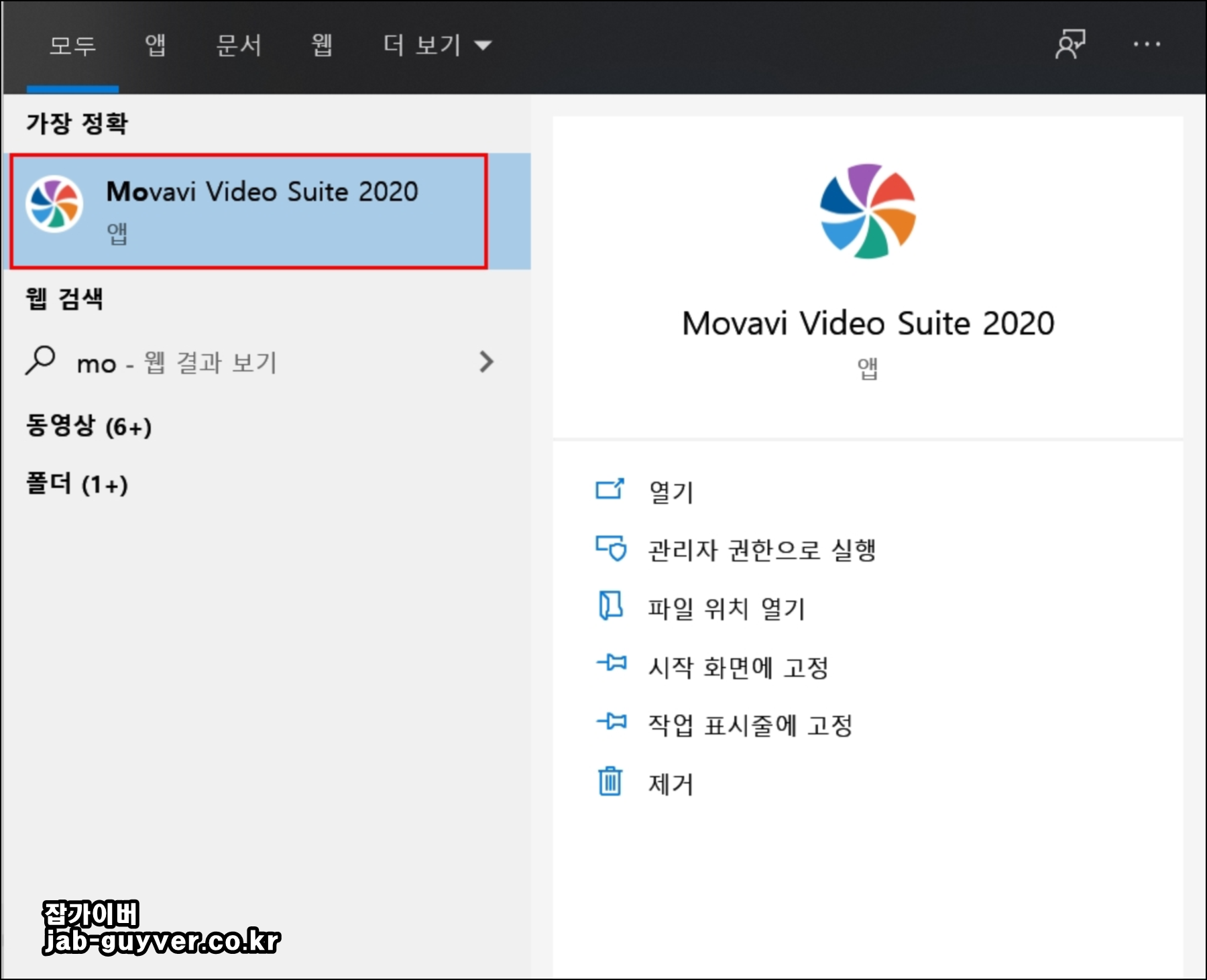Click the open window icon beside 열기
The width and height of the screenshot is (1207, 980).
coord(610,489)
